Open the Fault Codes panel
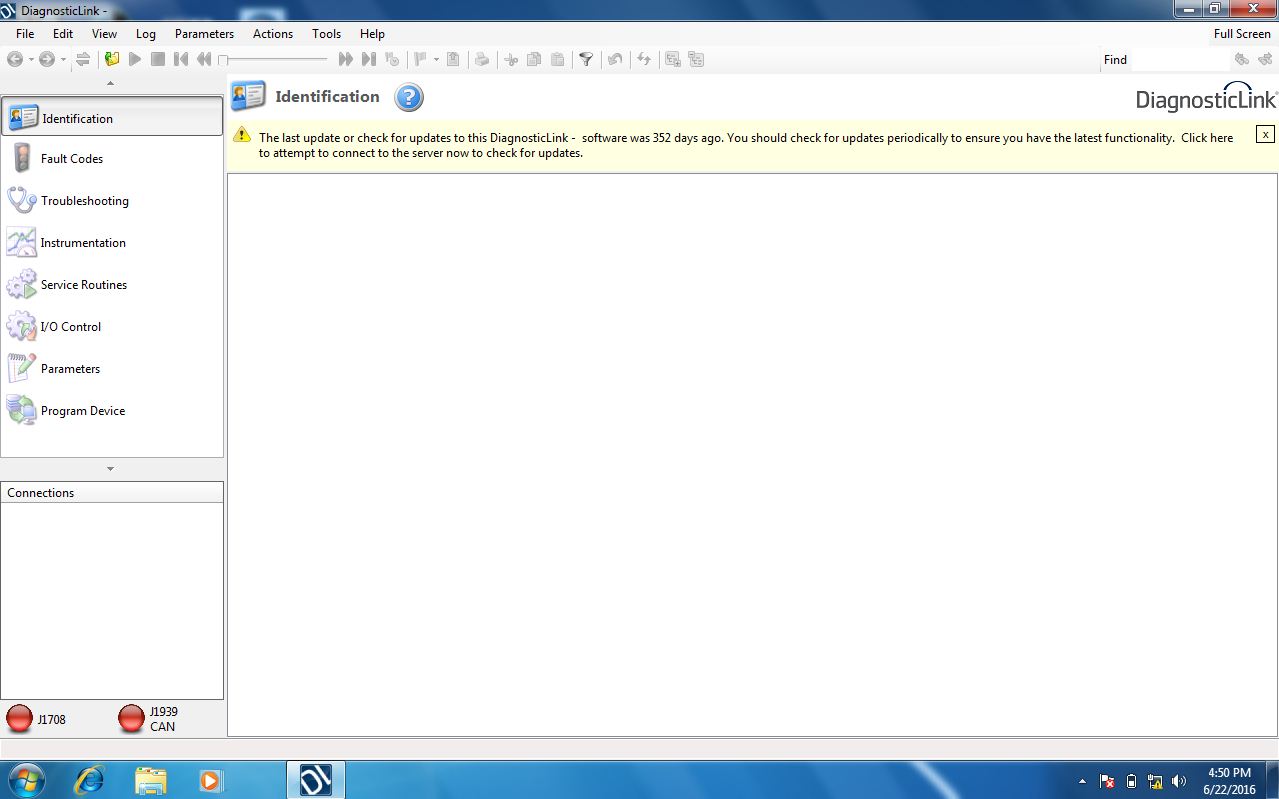Screen dimensions: 1279x799 [112, 159]
